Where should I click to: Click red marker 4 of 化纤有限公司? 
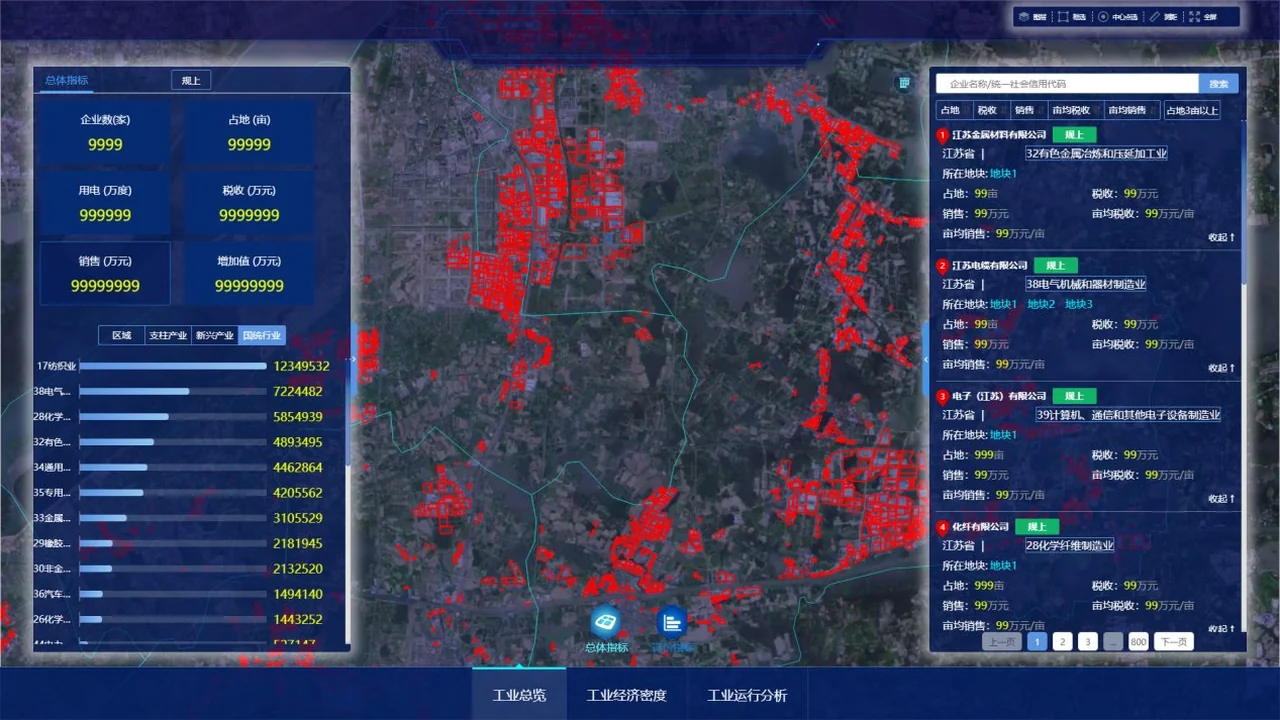tap(942, 527)
